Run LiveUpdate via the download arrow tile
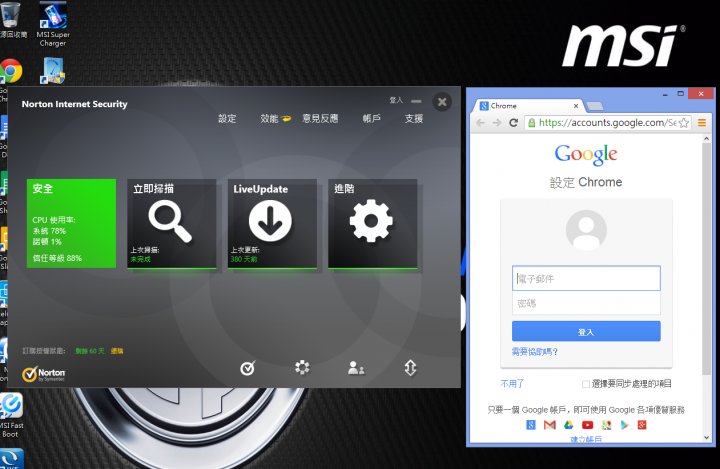 point(272,223)
